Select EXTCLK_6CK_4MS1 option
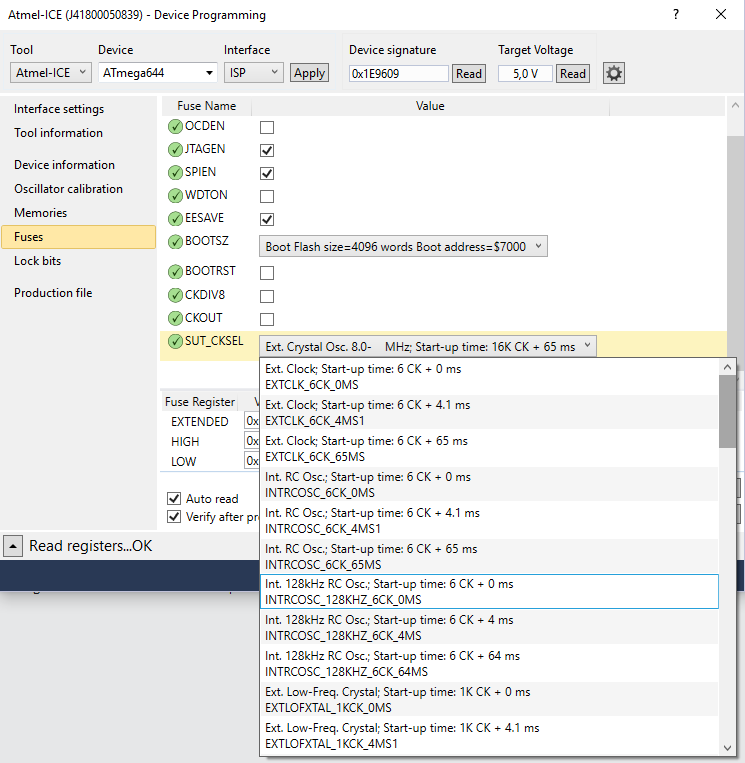745x763 pixels. click(x=490, y=412)
